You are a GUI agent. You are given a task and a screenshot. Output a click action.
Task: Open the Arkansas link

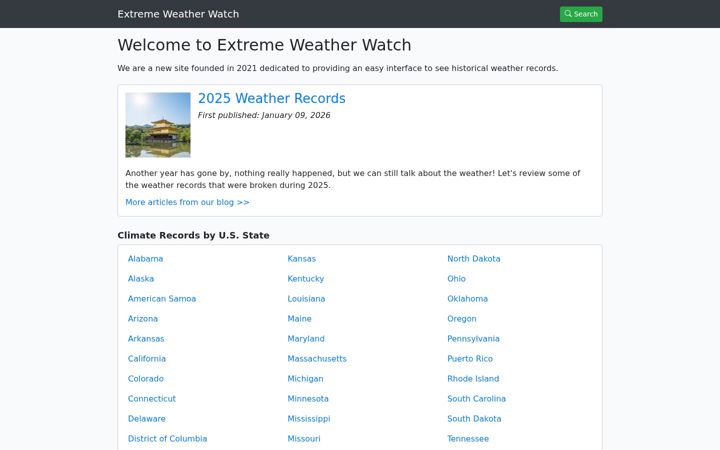pos(146,339)
